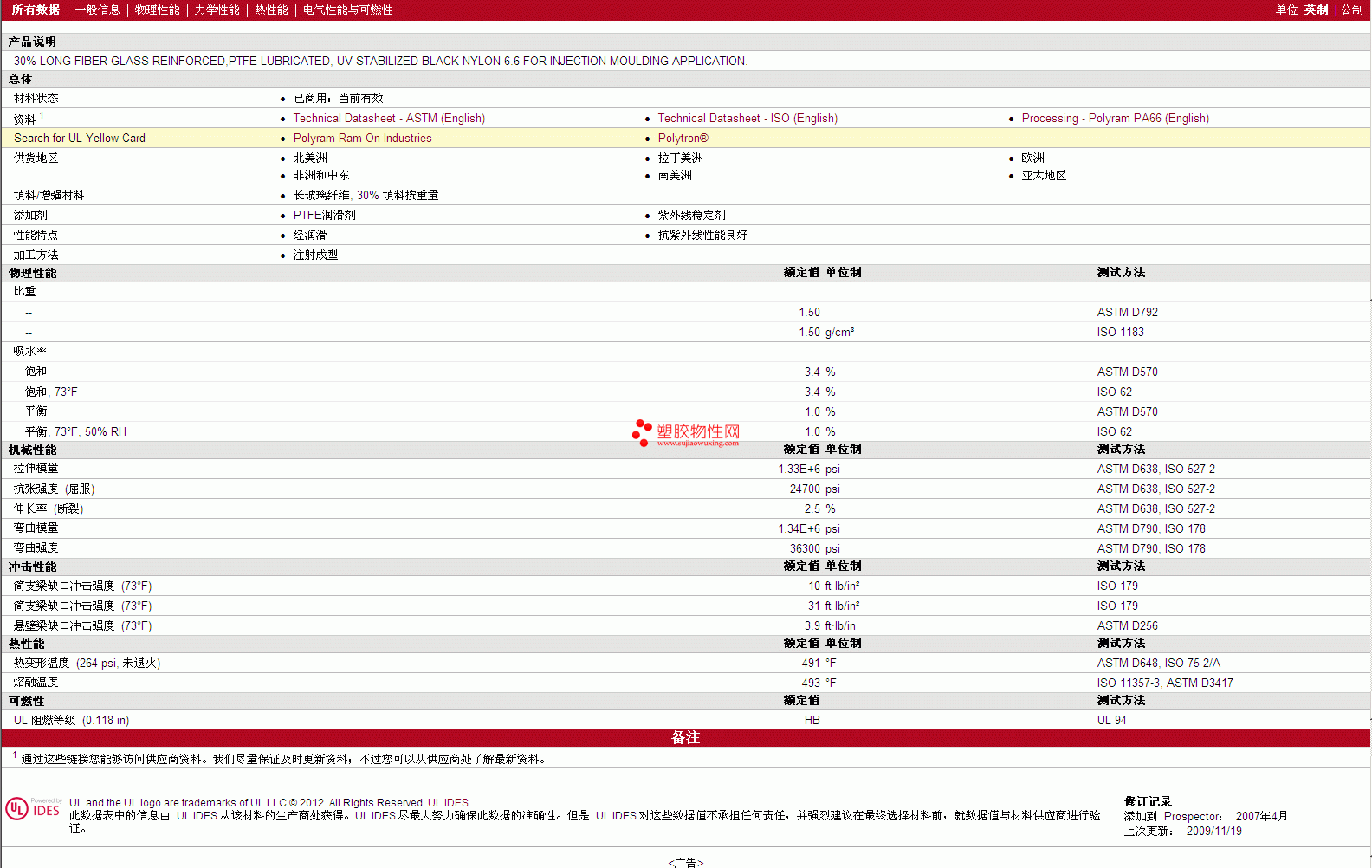
Task: Click the region "南美洲"
Action: point(675,176)
